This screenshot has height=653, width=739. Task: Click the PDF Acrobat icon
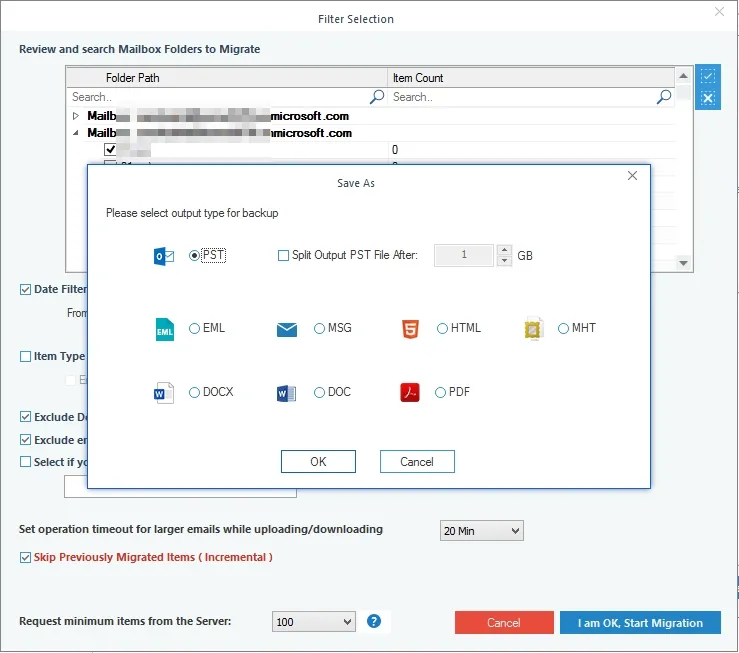tap(410, 392)
